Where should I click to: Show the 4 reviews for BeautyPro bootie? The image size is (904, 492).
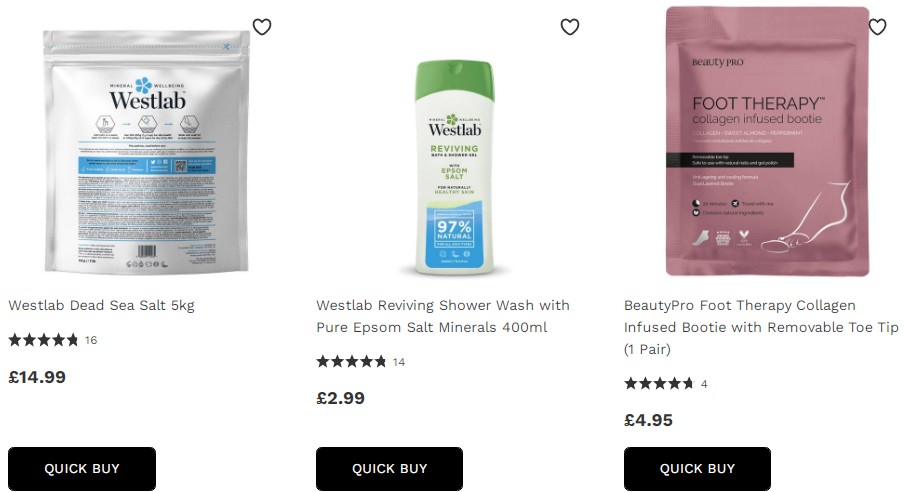704,384
